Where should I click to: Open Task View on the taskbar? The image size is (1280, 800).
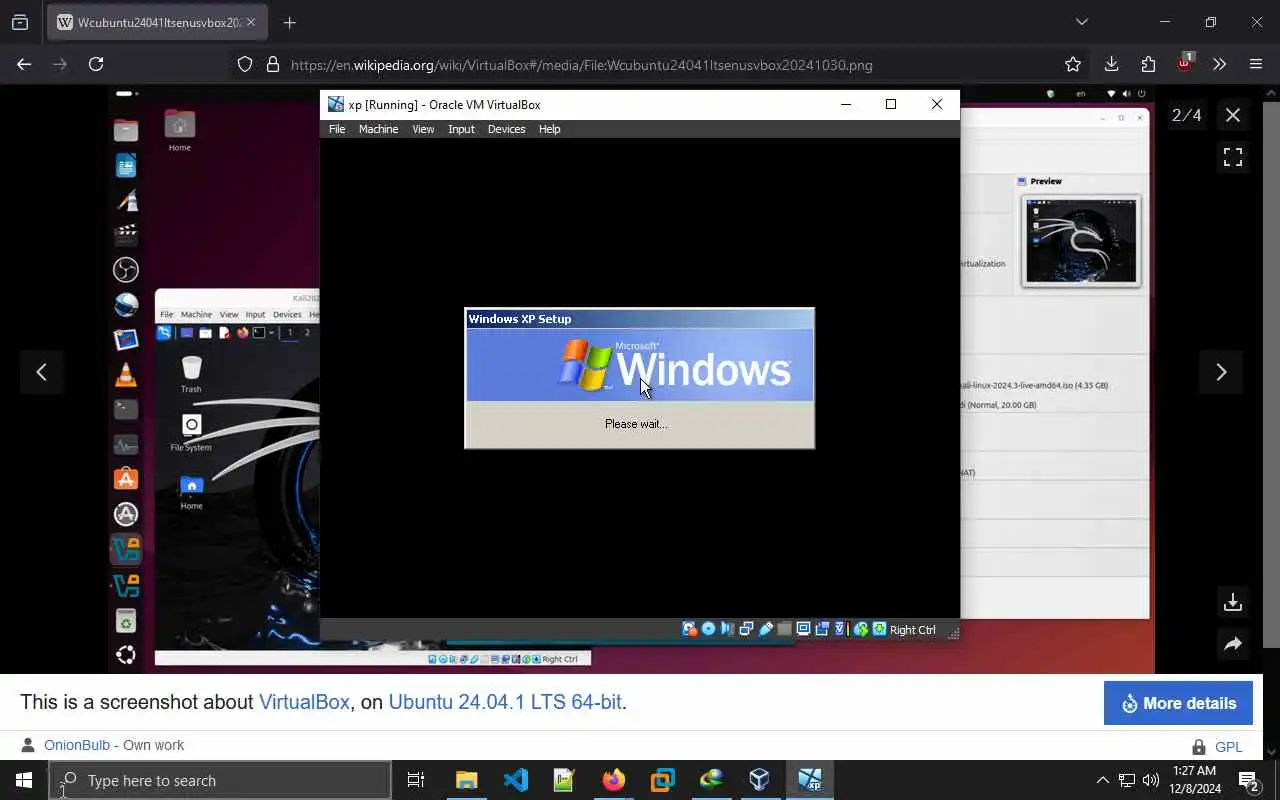[x=416, y=780]
